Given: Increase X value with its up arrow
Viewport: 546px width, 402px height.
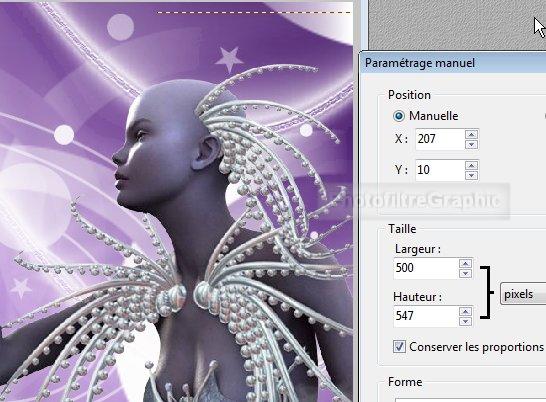Looking at the screenshot, I should click(471, 134).
